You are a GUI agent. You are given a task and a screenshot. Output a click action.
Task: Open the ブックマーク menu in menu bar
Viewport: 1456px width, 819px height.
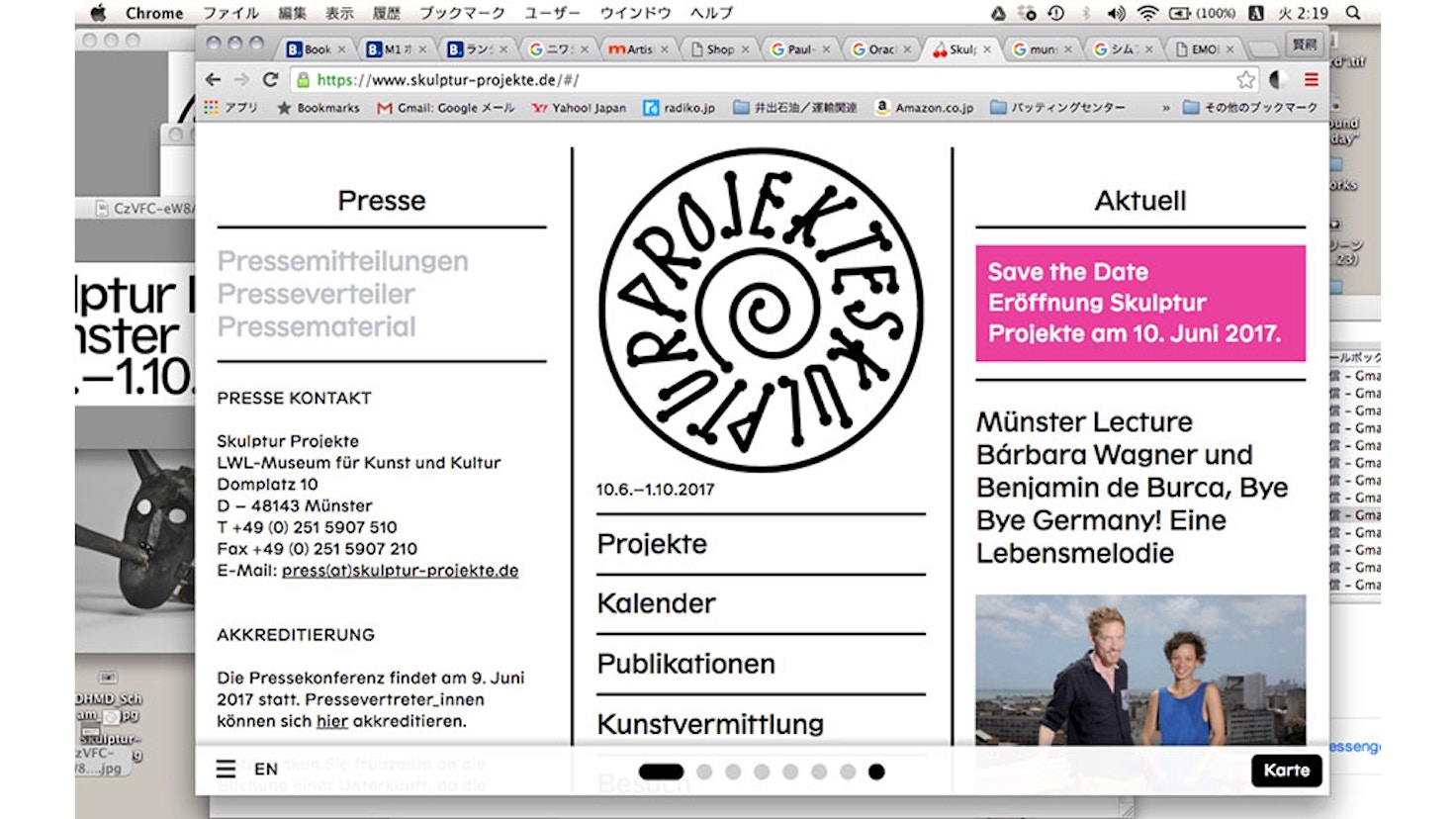click(461, 13)
